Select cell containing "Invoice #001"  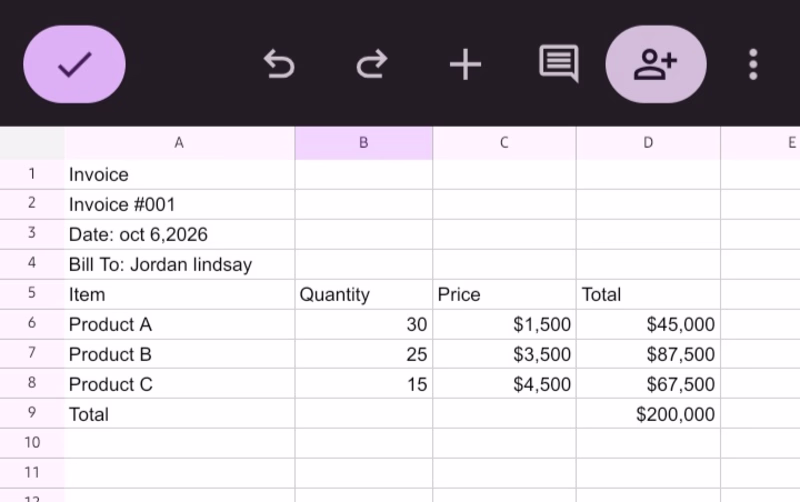[180, 205]
